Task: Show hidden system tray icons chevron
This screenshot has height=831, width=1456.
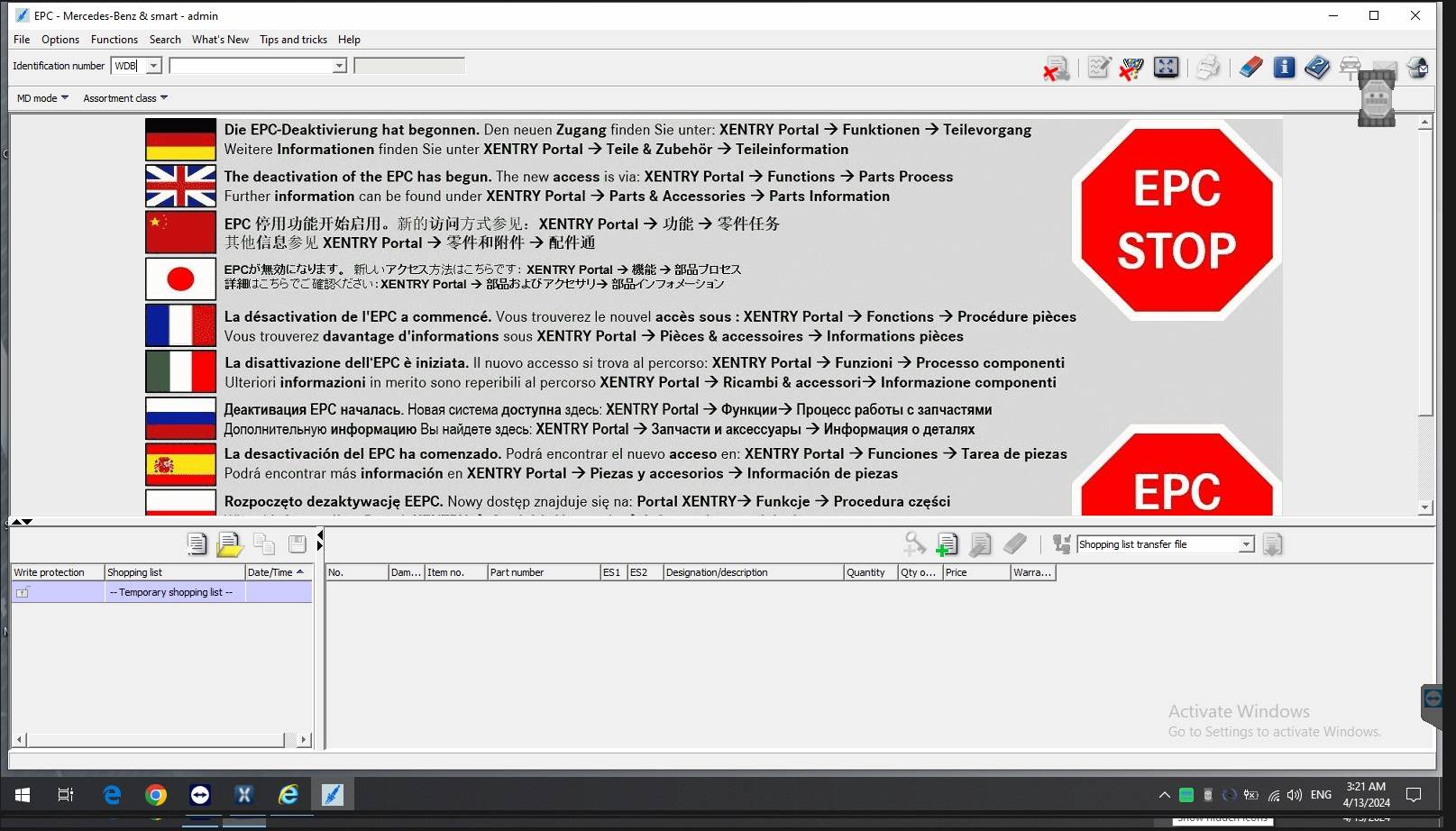Action: pyautogui.click(x=1165, y=794)
